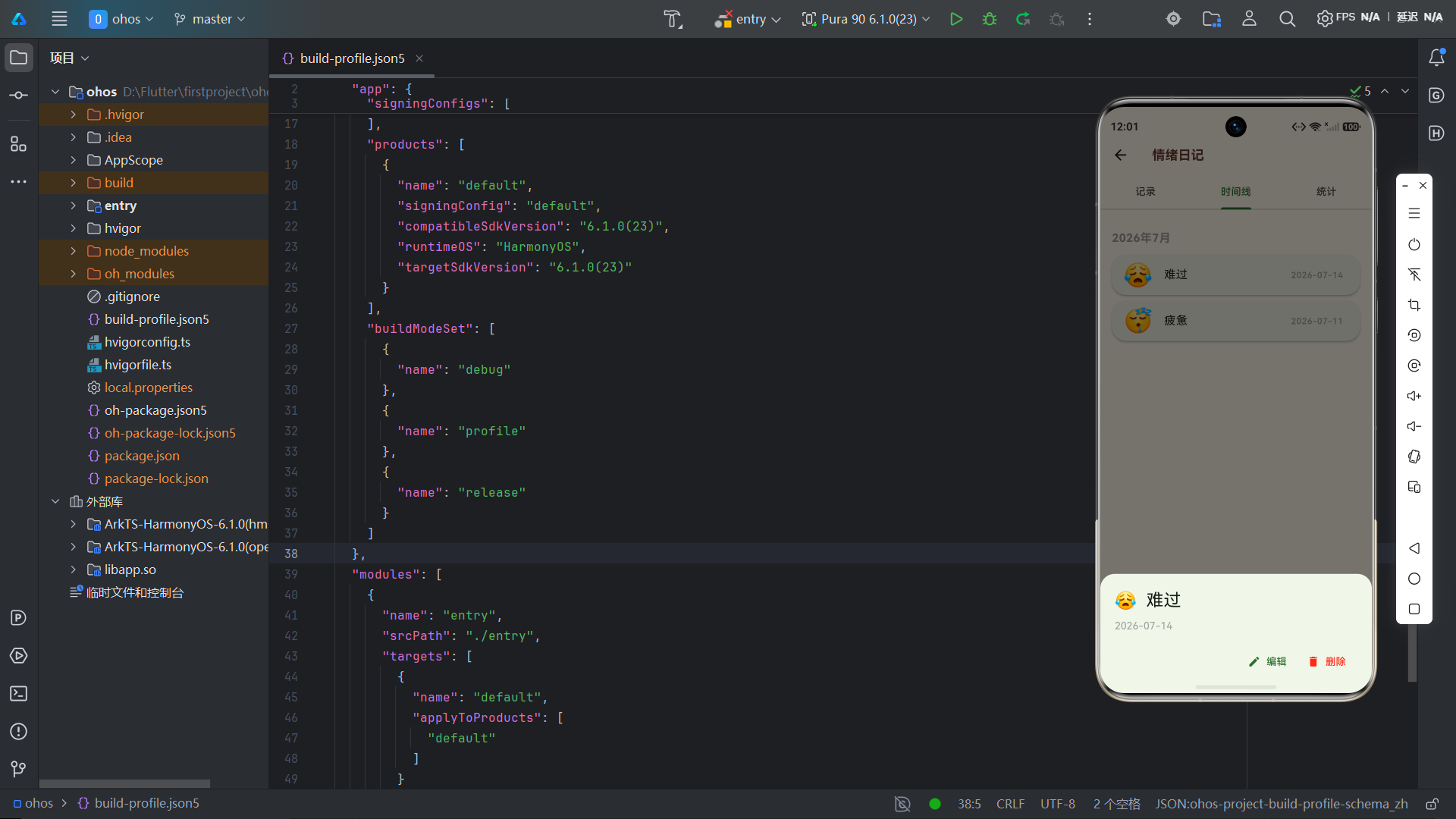Expand the entry module folder
The image size is (1456, 819).
(x=73, y=206)
